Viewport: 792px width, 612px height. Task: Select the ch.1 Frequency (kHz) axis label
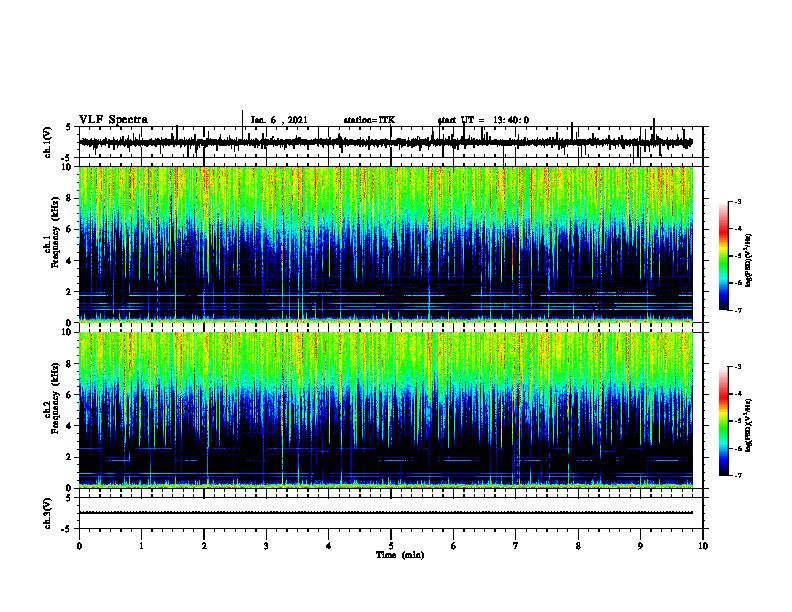point(53,233)
